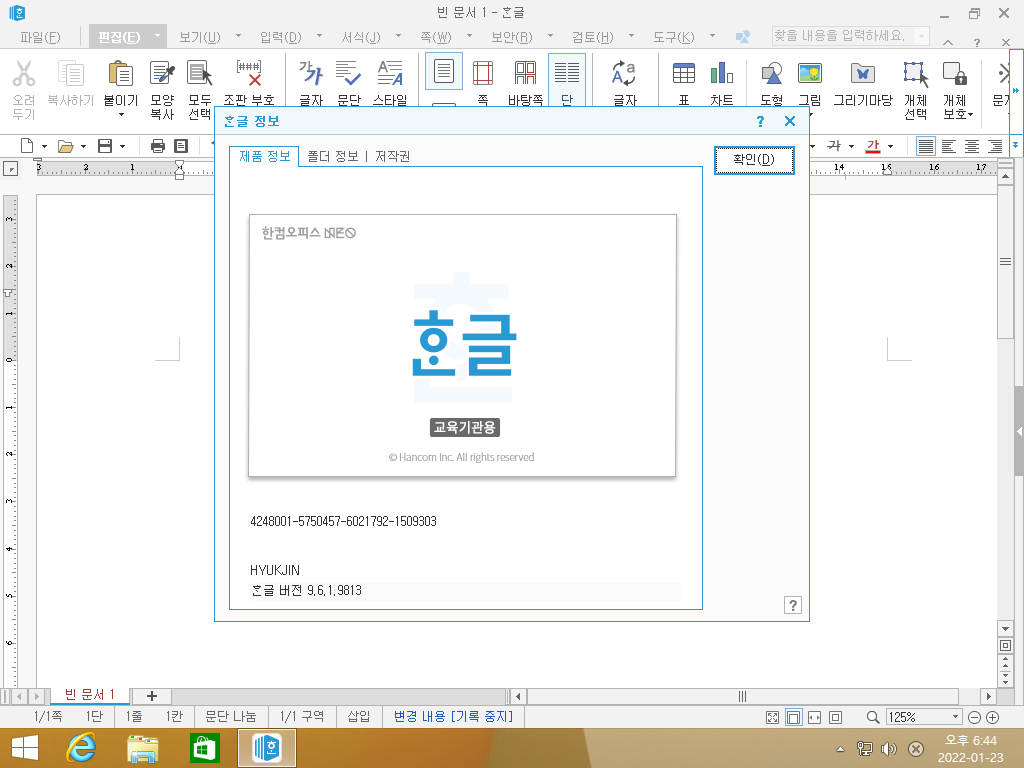The width and height of the screenshot is (1024, 768).
Task: Expand the Input (입력) menu arrow
Action: tap(319, 36)
